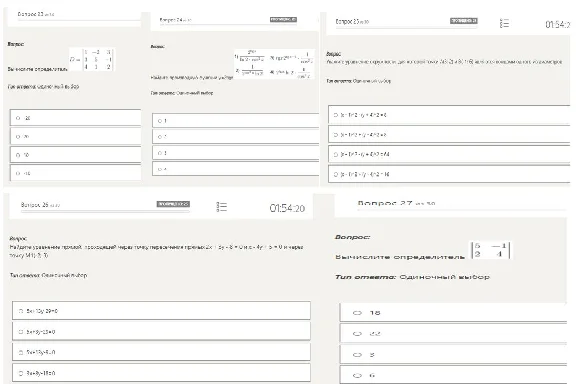This screenshot has height=384, width=576.
Task: Click the progress bar under Вопрос 23 title
Action: point(79,19)
